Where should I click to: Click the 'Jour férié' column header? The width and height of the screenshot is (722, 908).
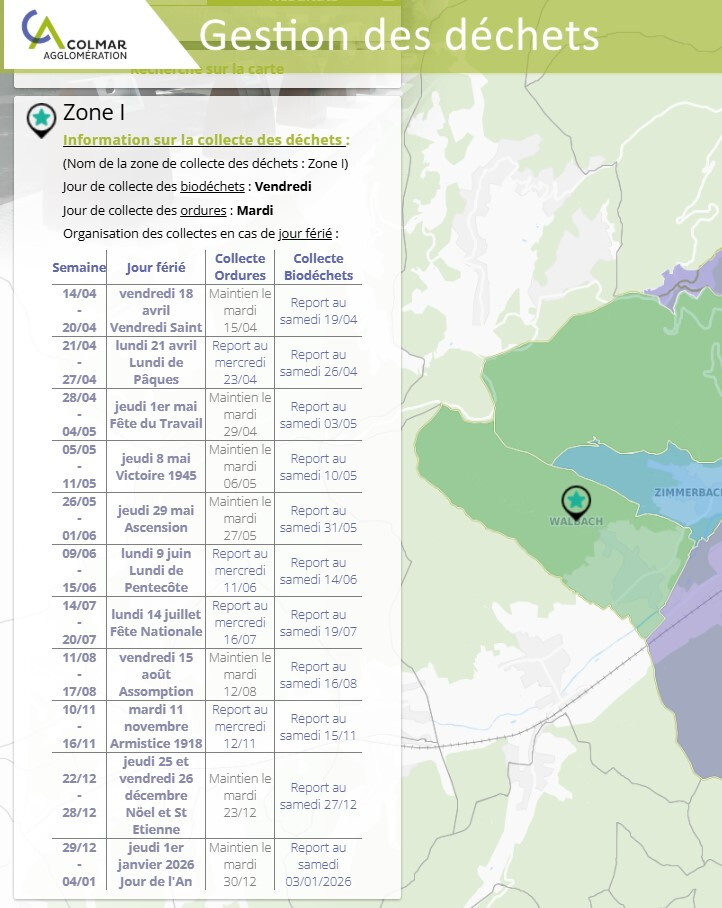point(156,267)
